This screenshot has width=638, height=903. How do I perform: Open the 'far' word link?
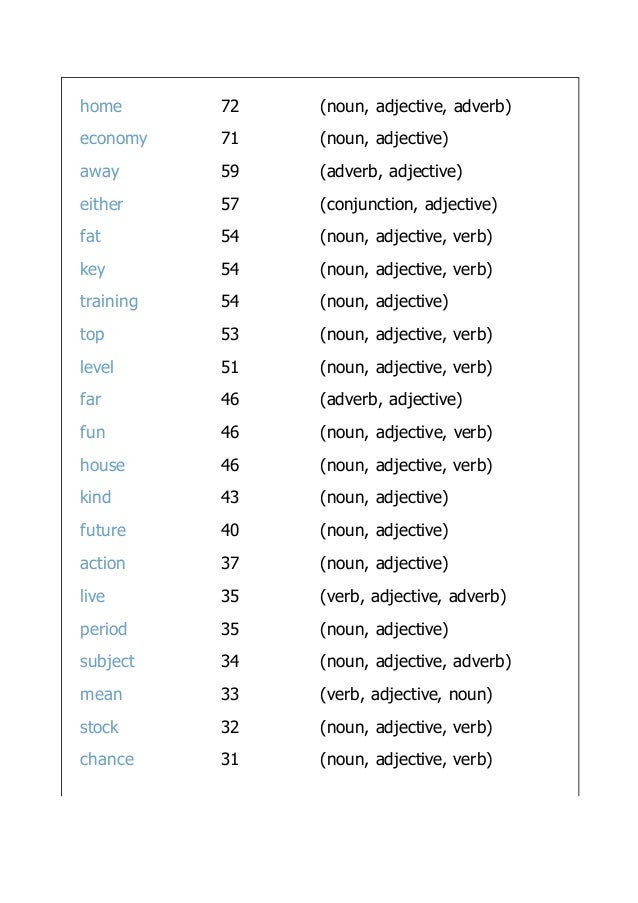(90, 399)
